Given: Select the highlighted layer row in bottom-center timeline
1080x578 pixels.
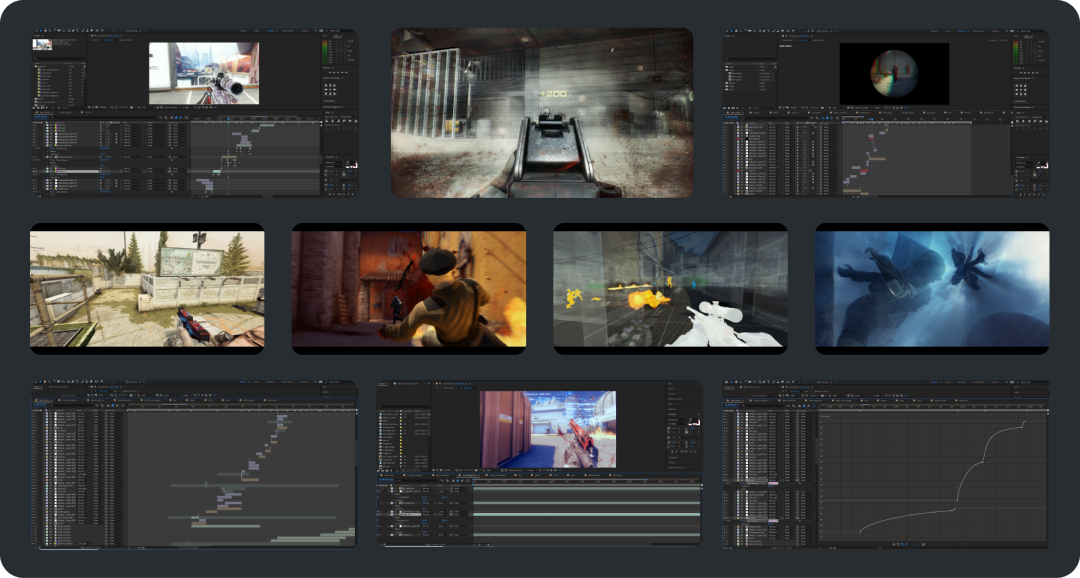Looking at the screenshot, I should pos(539,515).
